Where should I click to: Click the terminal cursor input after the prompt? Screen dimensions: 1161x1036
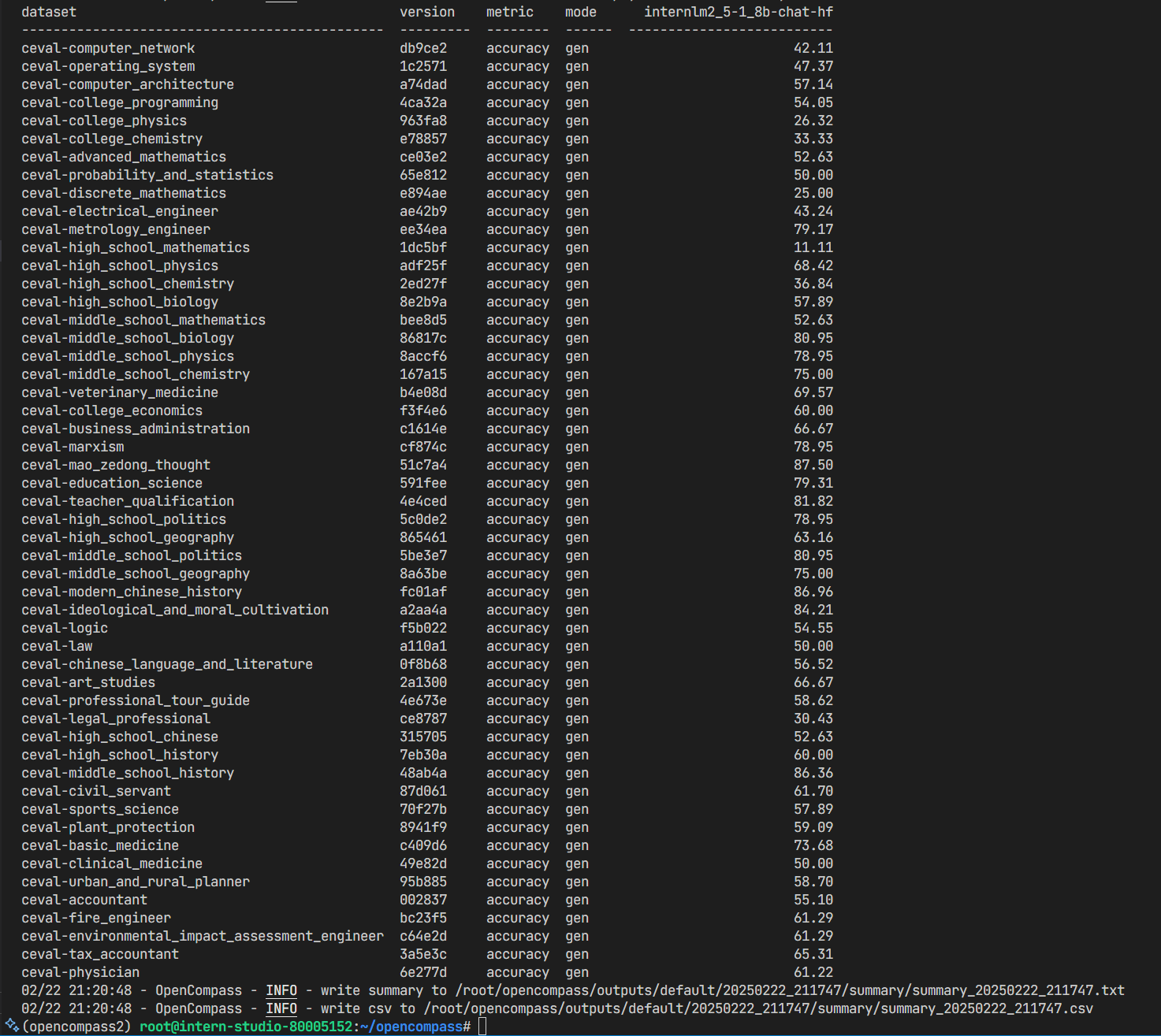(482, 1027)
